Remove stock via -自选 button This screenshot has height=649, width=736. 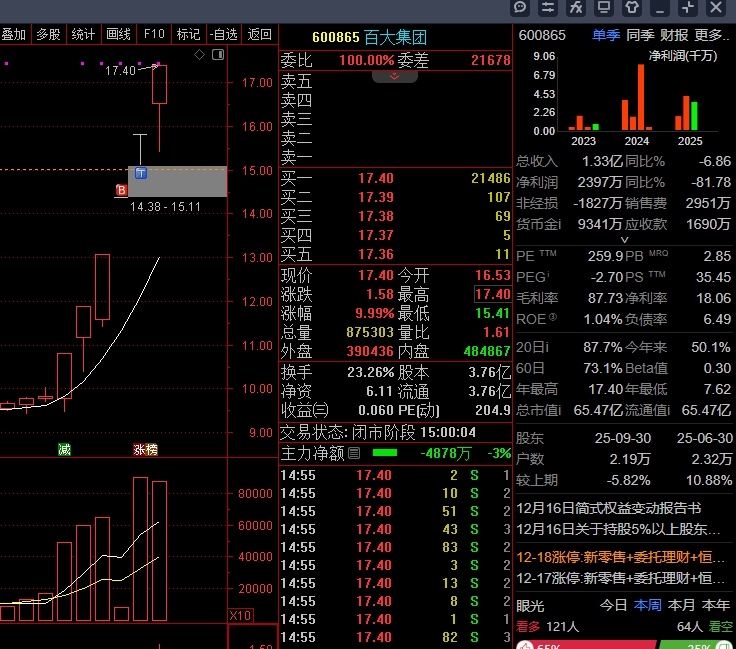point(223,34)
